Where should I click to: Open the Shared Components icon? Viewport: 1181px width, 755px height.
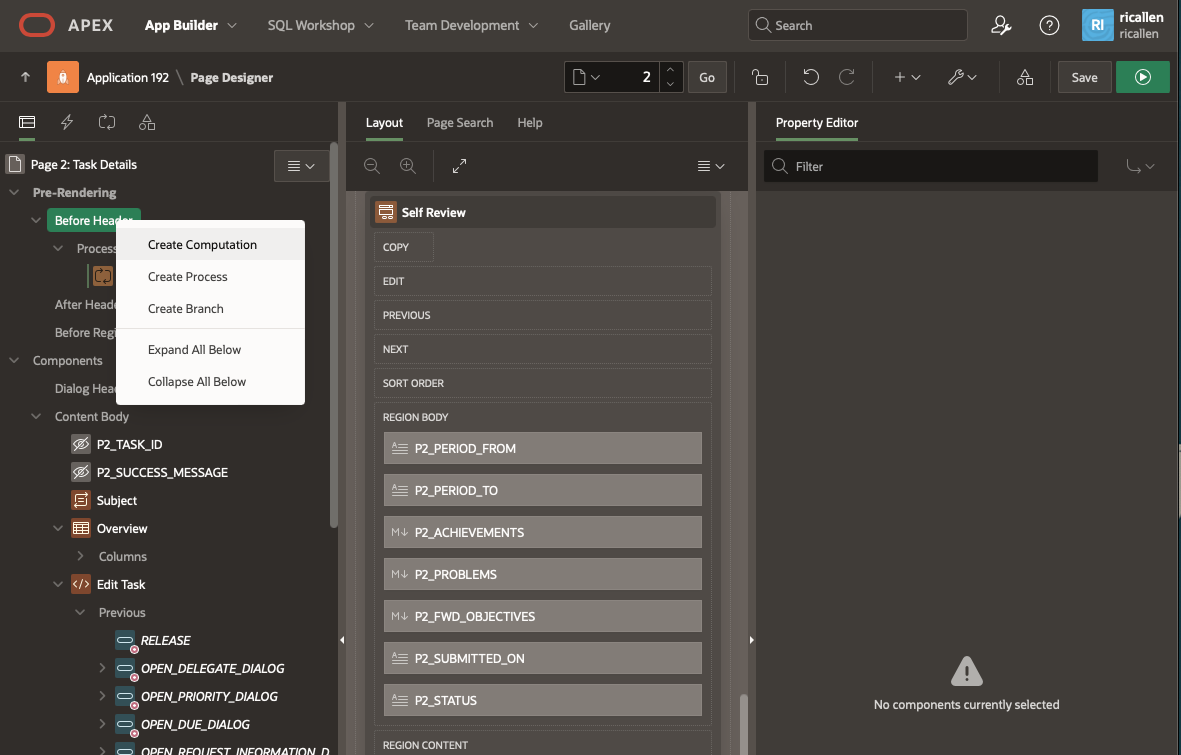[1024, 77]
